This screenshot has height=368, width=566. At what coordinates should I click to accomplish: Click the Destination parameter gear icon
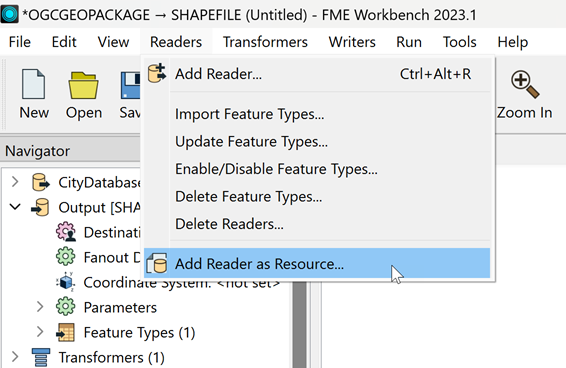pos(66,232)
